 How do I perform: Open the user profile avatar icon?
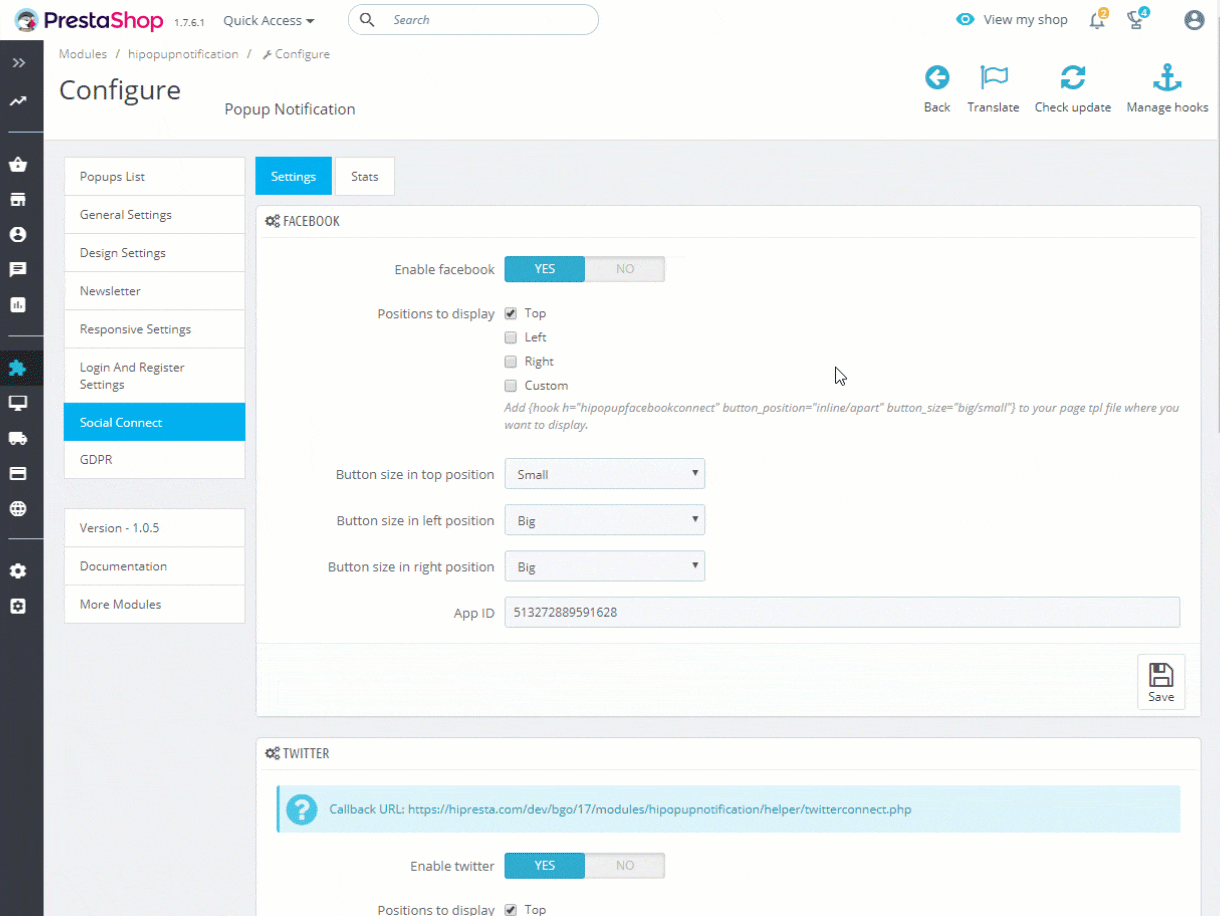pos(1194,20)
